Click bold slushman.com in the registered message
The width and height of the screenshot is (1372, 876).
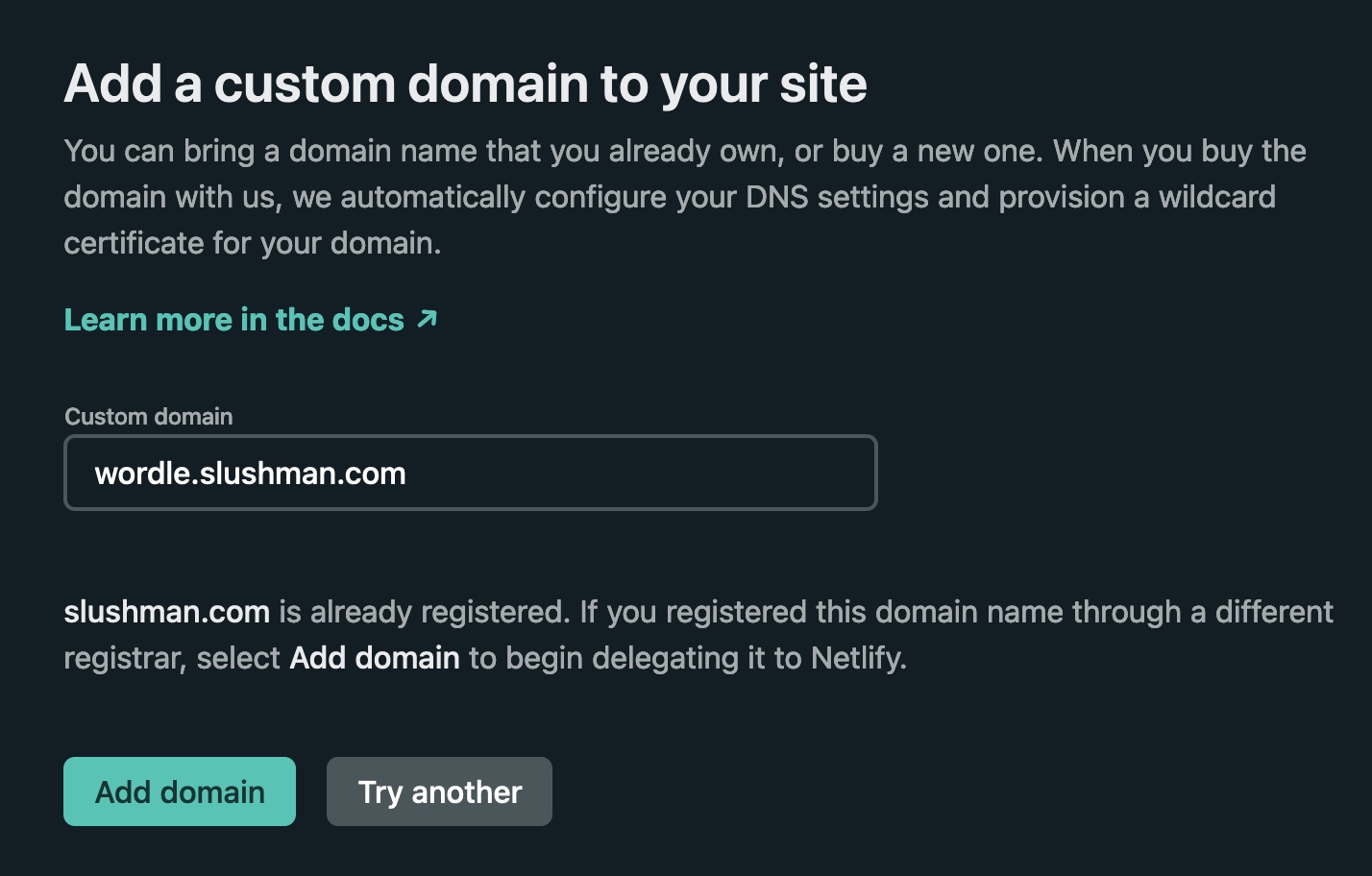[166, 612]
